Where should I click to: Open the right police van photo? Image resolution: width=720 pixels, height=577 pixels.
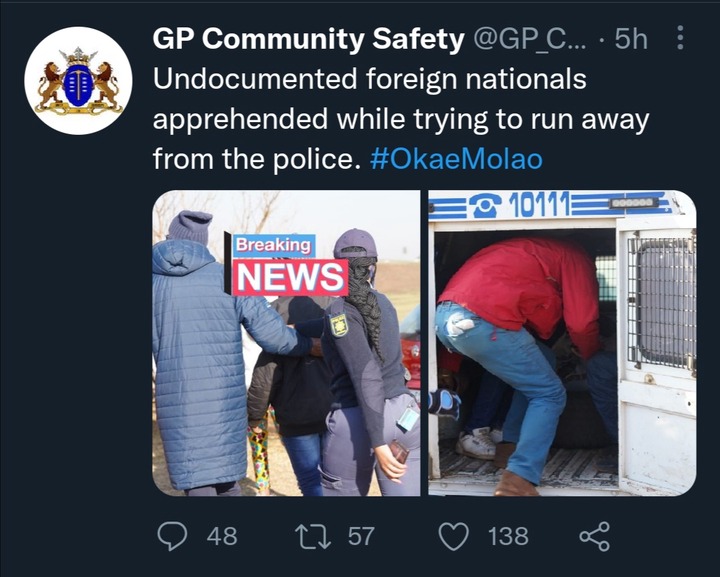pyautogui.click(x=562, y=343)
